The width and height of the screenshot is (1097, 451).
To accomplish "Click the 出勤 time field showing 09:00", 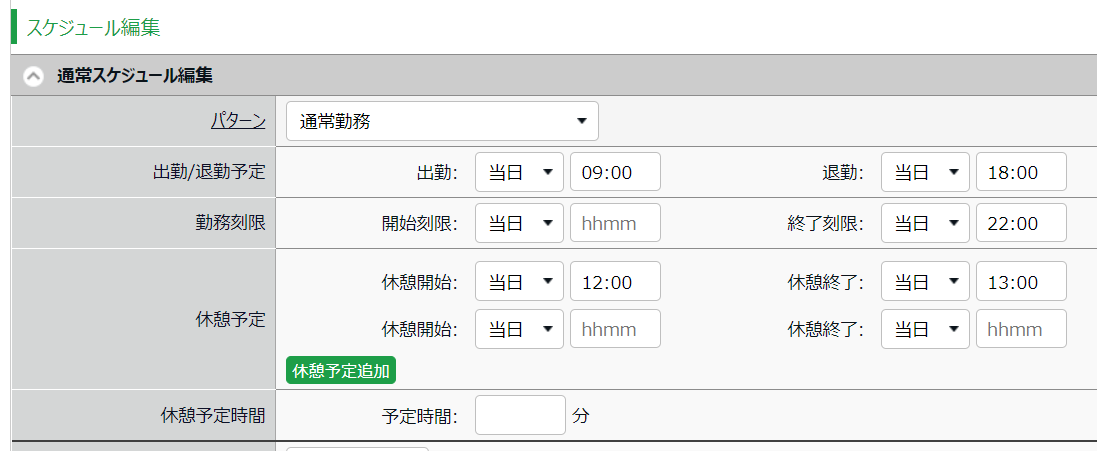I will [x=616, y=172].
